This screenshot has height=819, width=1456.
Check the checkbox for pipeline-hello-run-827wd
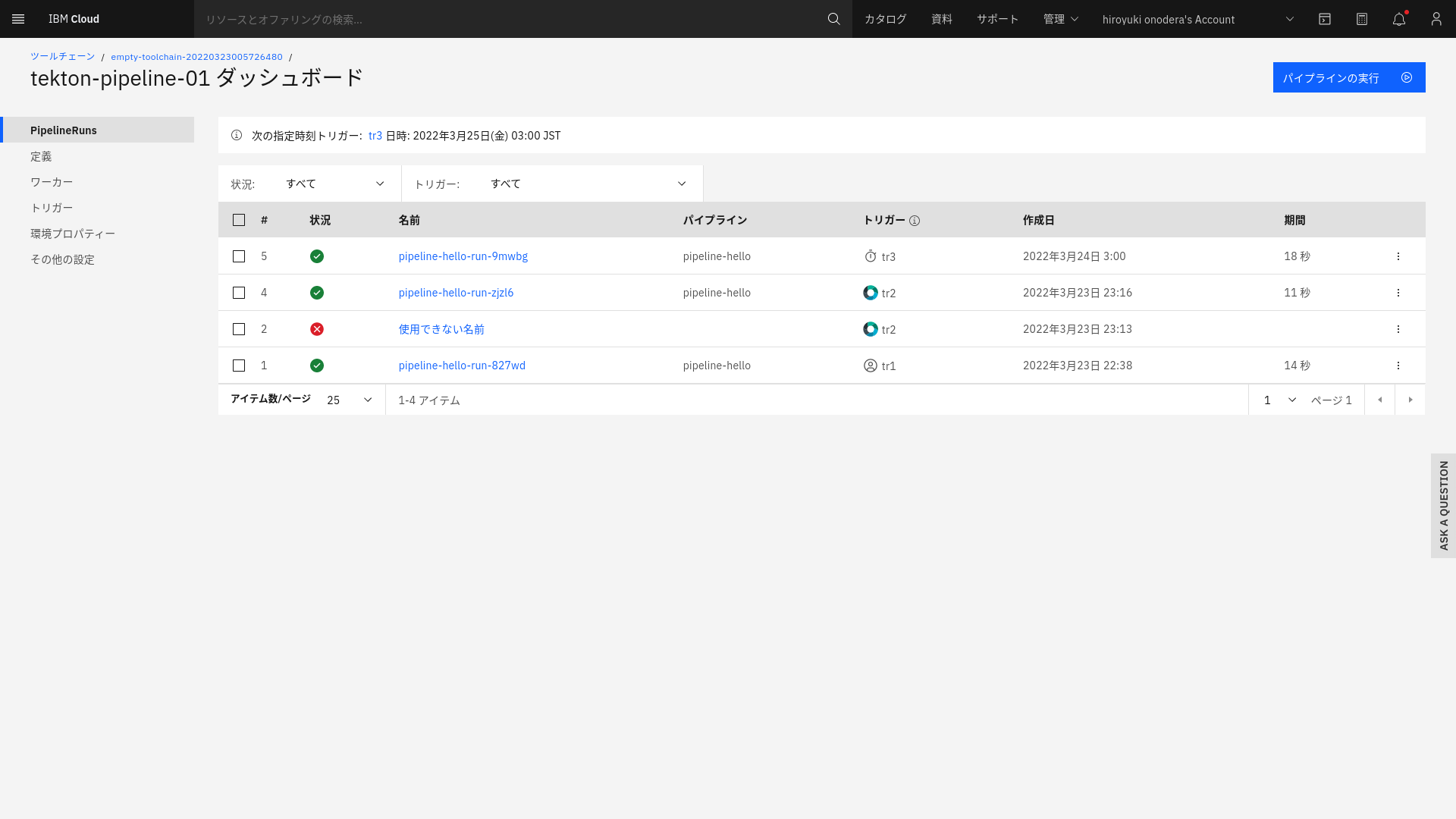239,366
